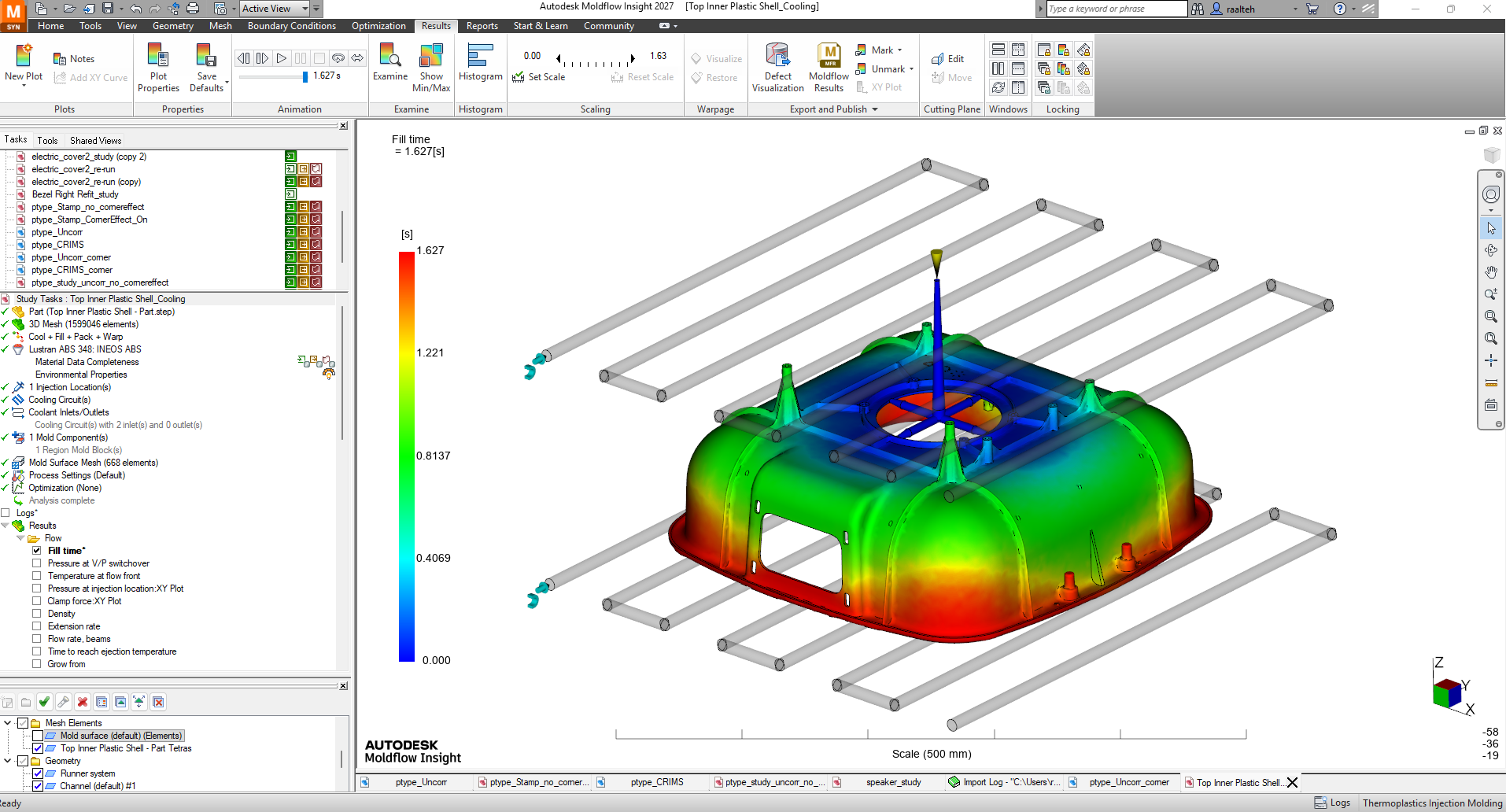Screen dimensions: 1506x812
Task: Launch Defect Visualization export
Action: [x=777, y=68]
